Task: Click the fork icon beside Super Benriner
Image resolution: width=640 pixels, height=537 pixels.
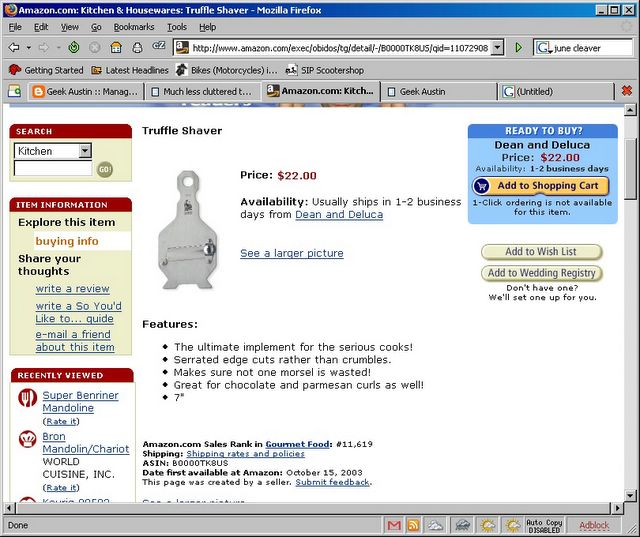Action: click(27, 398)
